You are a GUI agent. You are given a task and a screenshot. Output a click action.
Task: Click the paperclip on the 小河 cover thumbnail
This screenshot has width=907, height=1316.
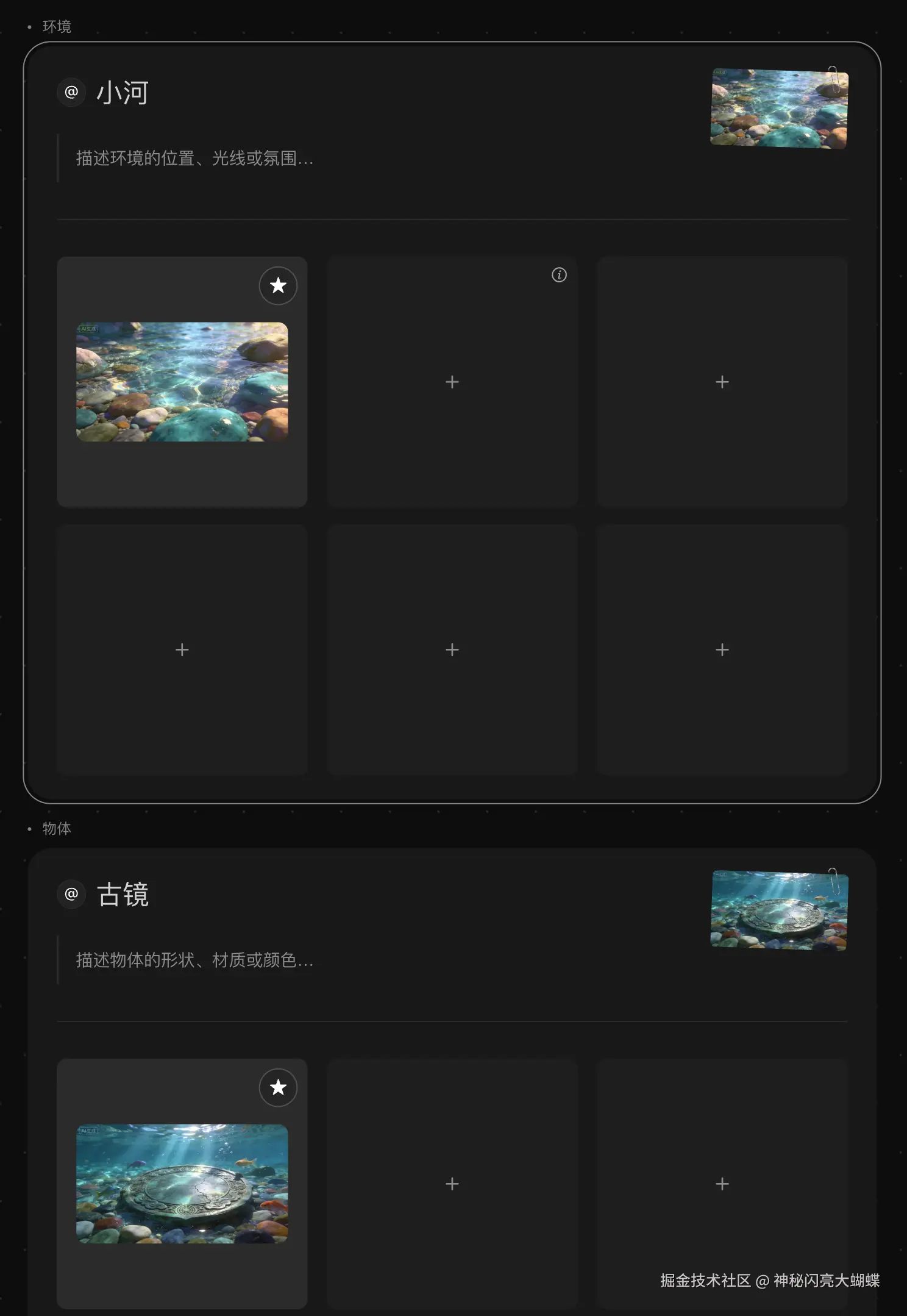pyautogui.click(x=834, y=79)
